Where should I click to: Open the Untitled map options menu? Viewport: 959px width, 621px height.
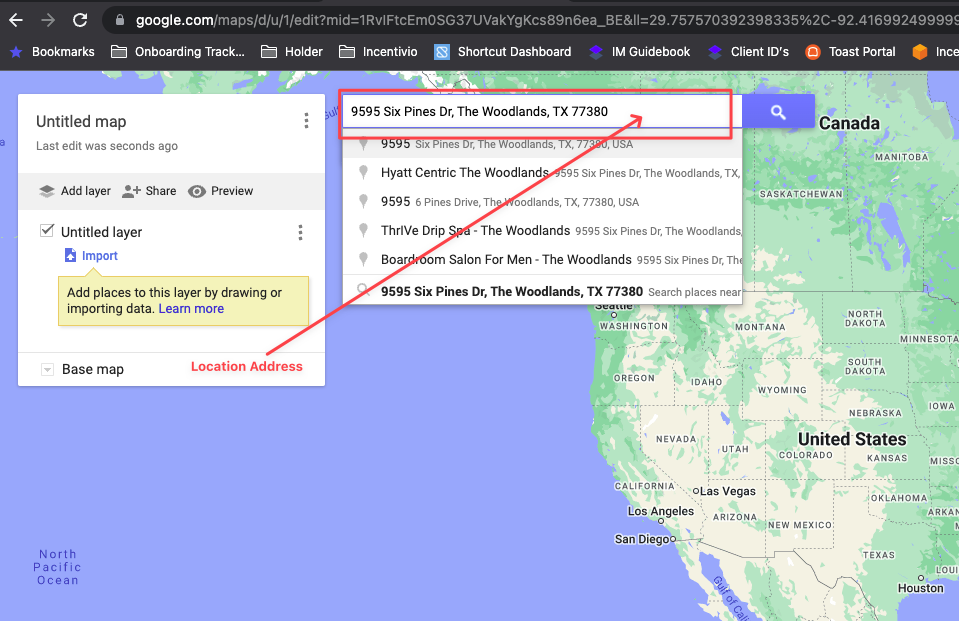306,121
